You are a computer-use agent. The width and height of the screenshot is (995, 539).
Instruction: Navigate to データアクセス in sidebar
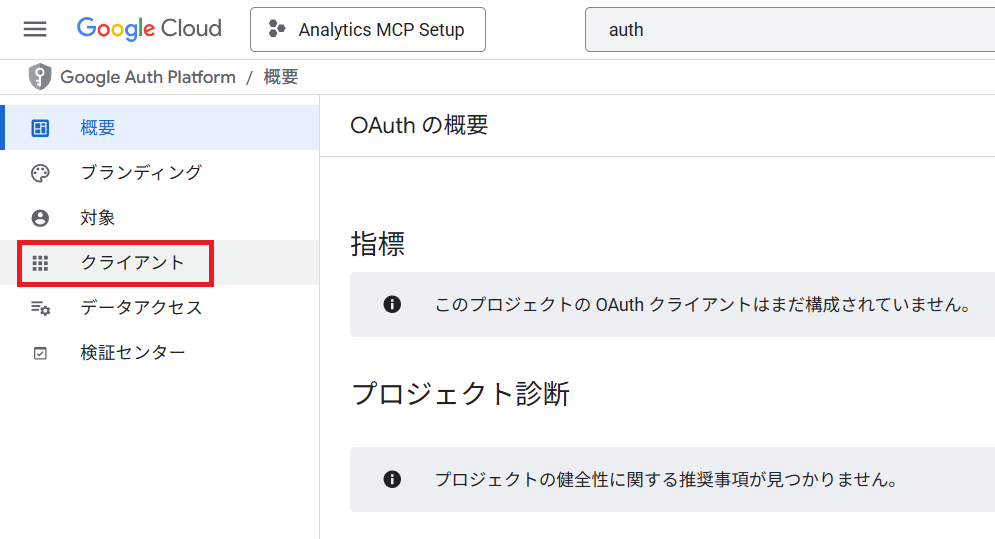(141, 308)
